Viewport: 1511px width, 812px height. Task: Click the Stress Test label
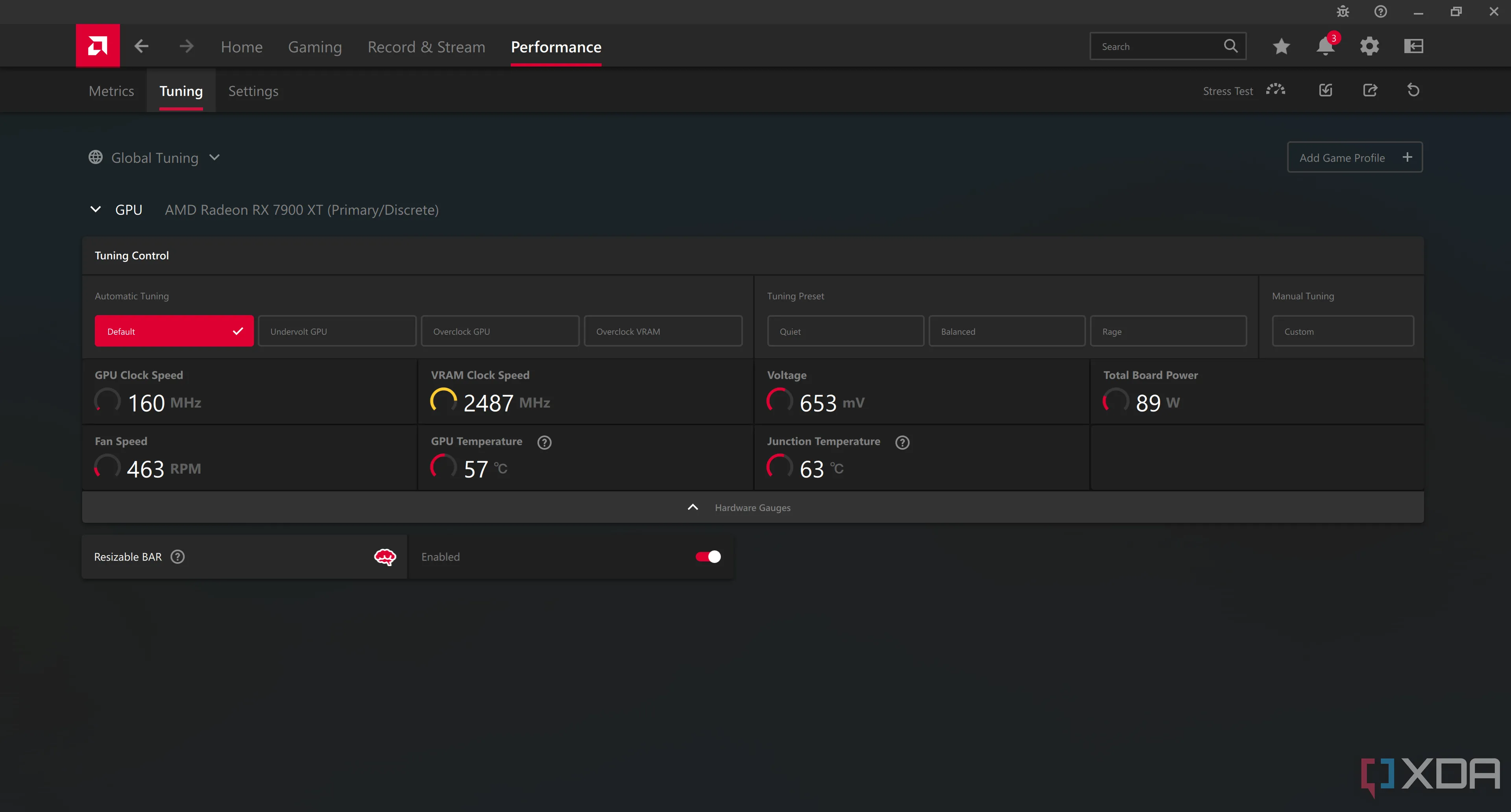tap(1228, 91)
